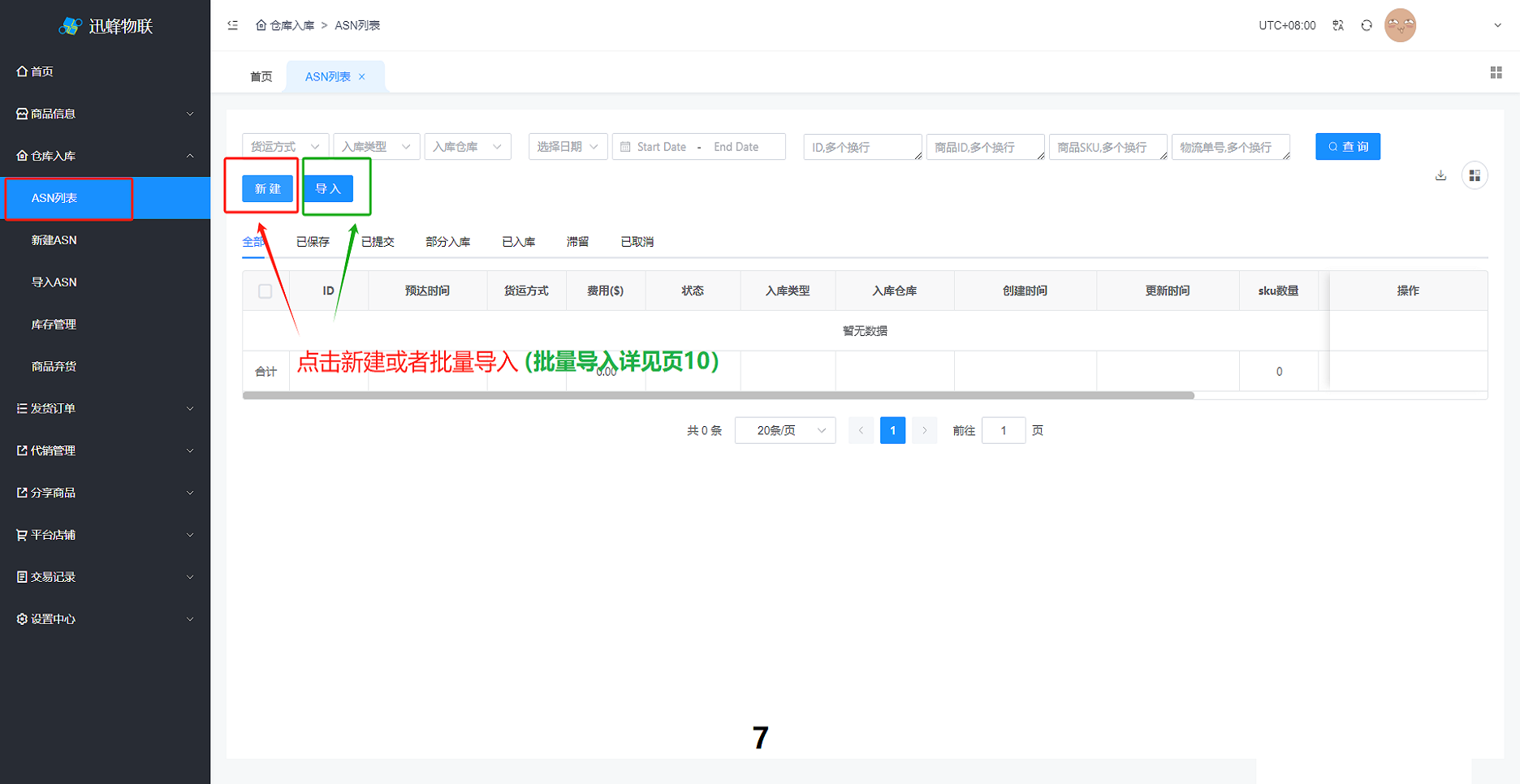Open the tab grid menu icon
This screenshot has width=1520, height=784.
click(x=1496, y=72)
